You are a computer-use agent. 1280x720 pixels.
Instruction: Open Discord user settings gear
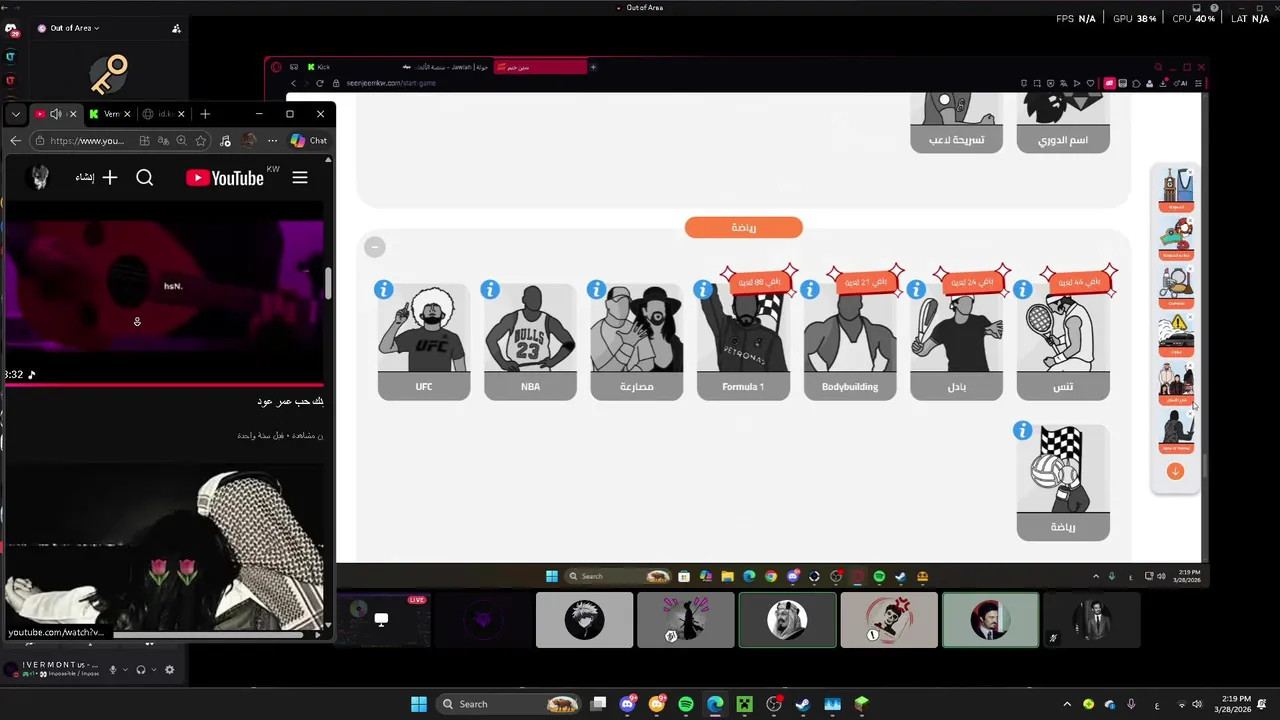click(x=169, y=670)
